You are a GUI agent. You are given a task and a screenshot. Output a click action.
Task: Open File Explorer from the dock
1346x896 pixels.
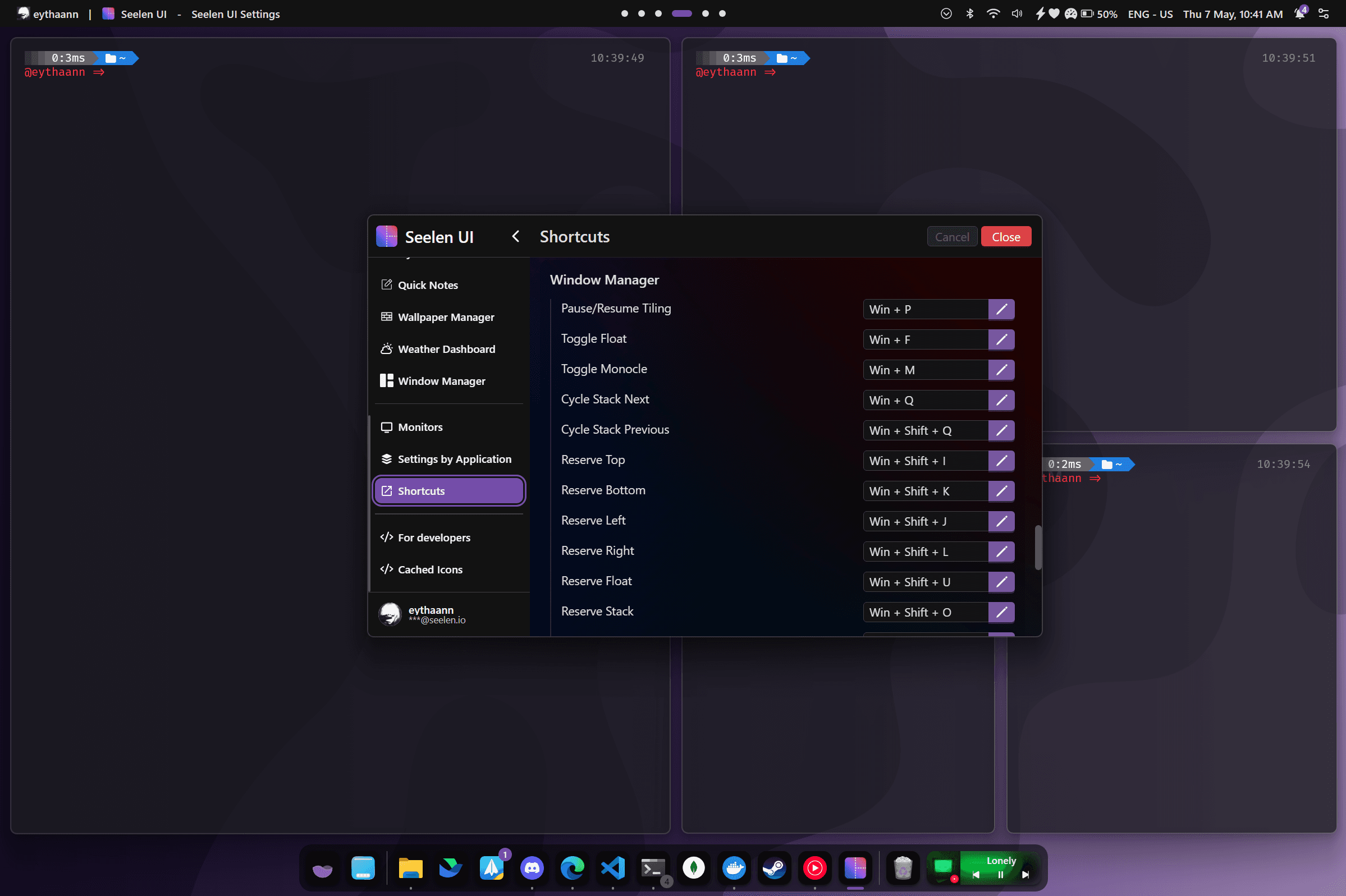tap(410, 868)
